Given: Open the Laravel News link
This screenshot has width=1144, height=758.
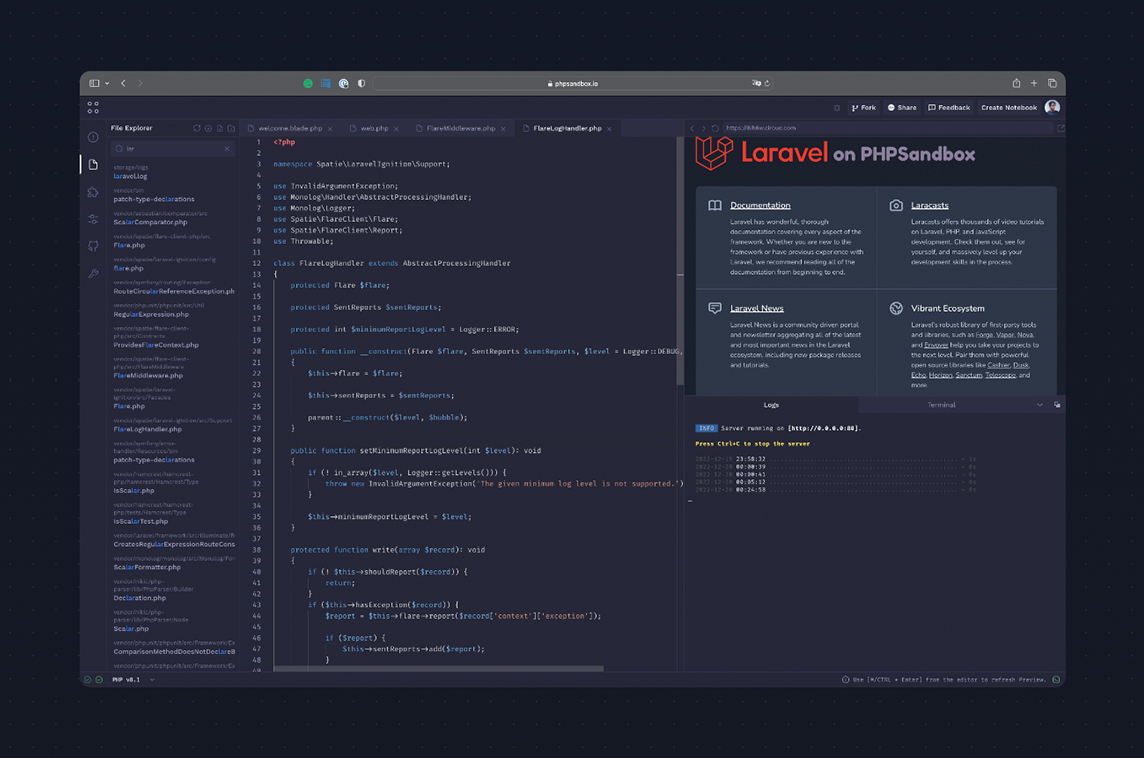Looking at the screenshot, I should coord(757,309).
